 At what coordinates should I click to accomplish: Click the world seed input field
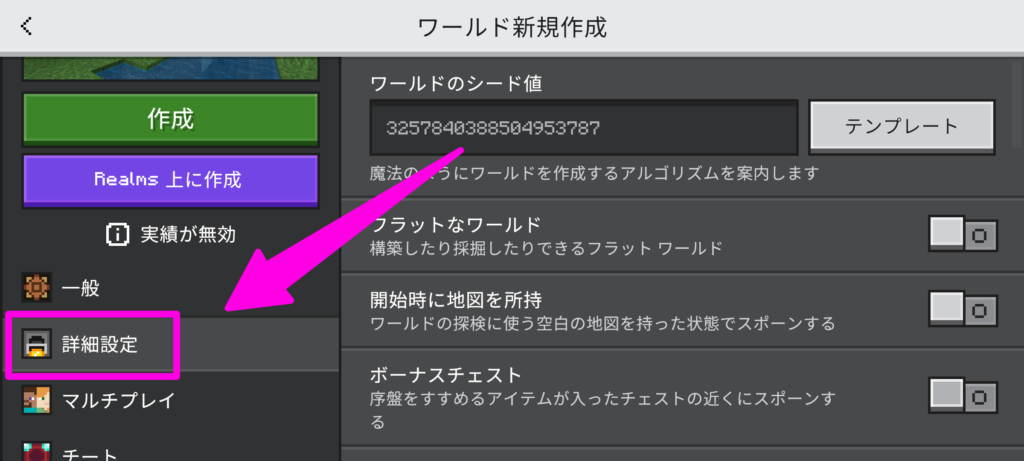pos(584,127)
